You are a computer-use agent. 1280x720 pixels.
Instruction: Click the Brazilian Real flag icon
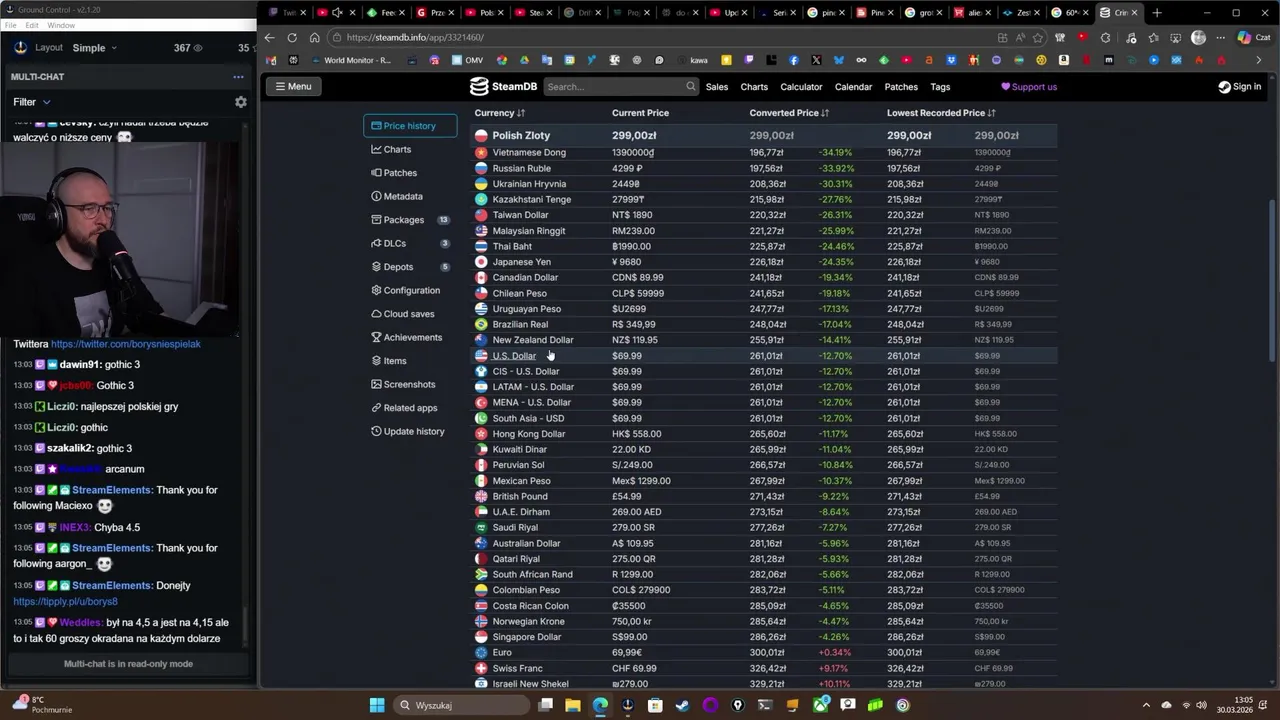[x=481, y=325]
